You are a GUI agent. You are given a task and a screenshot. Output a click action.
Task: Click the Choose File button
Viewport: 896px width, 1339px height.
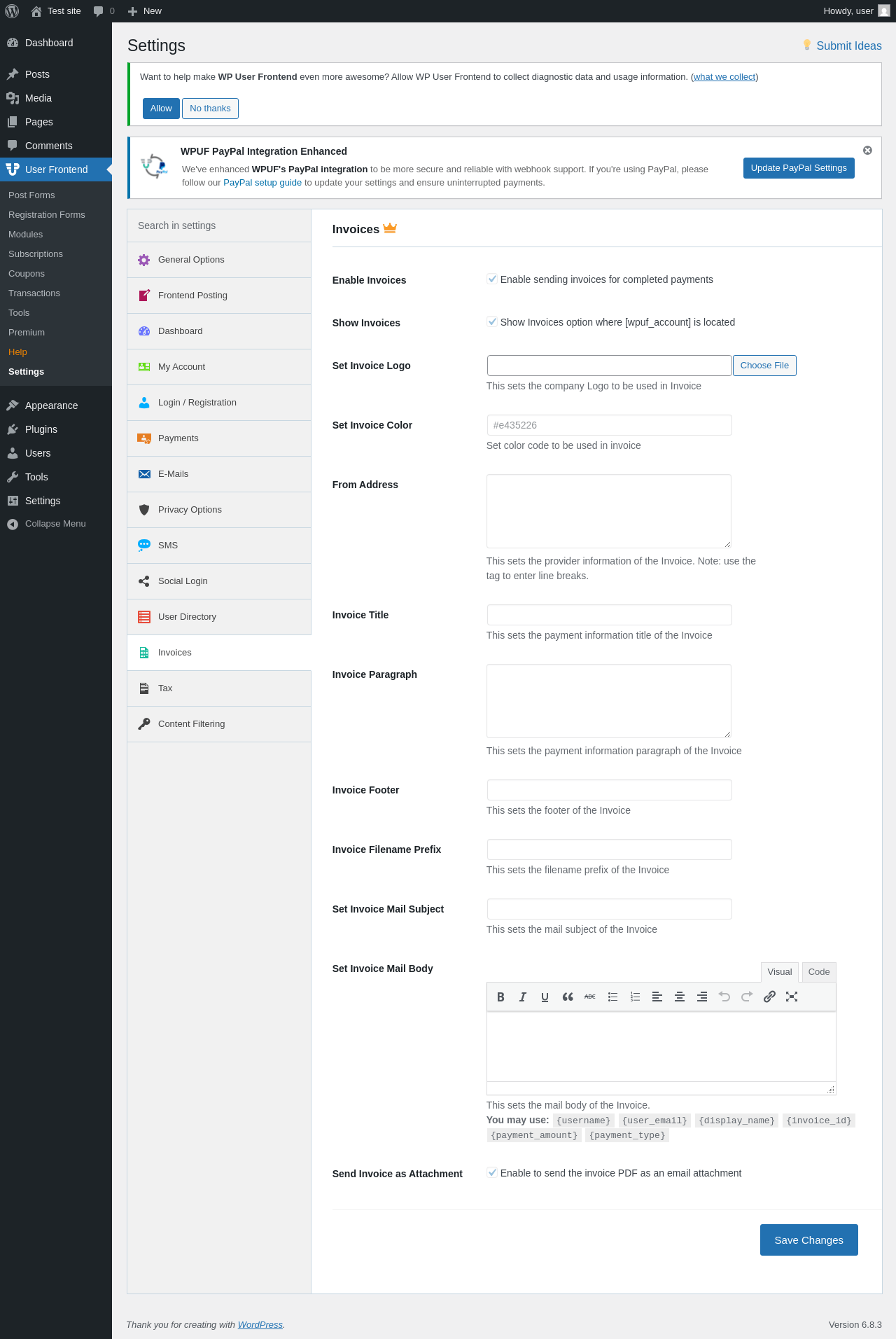point(764,366)
